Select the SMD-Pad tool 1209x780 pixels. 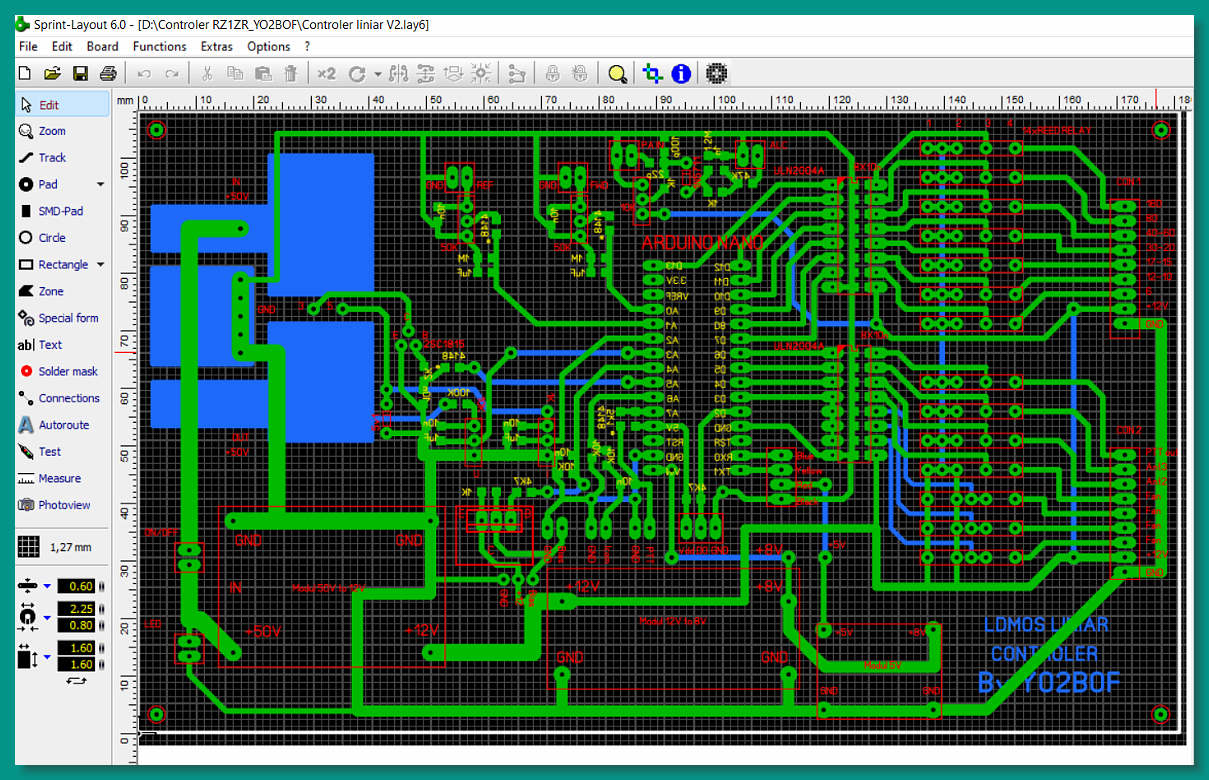click(x=62, y=211)
